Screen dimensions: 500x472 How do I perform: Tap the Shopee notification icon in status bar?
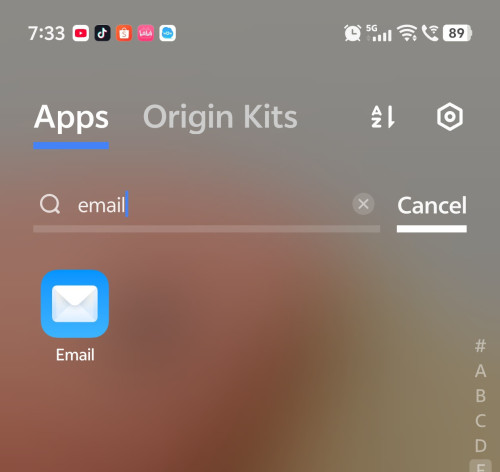point(124,33)
